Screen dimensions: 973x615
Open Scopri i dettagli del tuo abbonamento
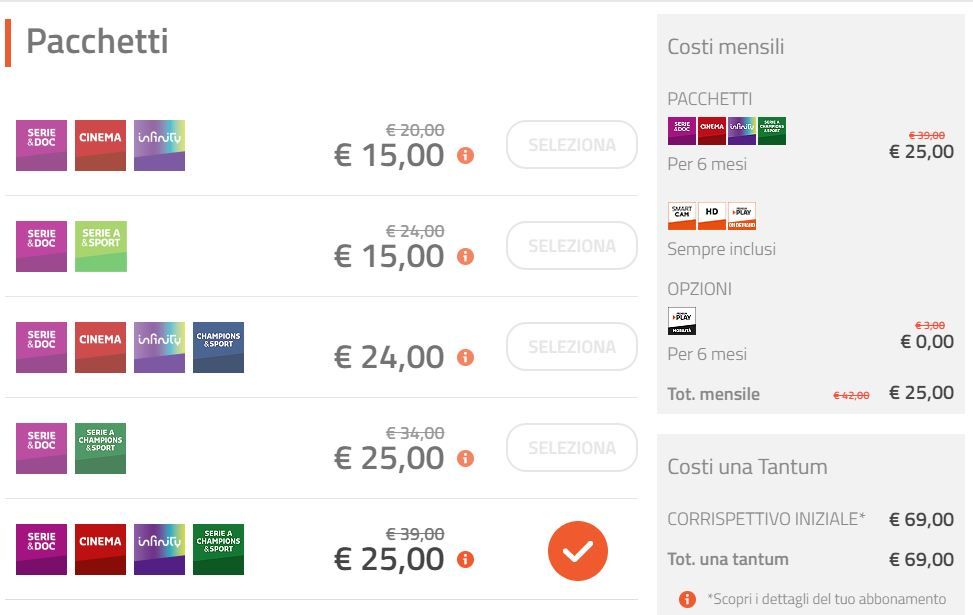(x=826, y=599)
